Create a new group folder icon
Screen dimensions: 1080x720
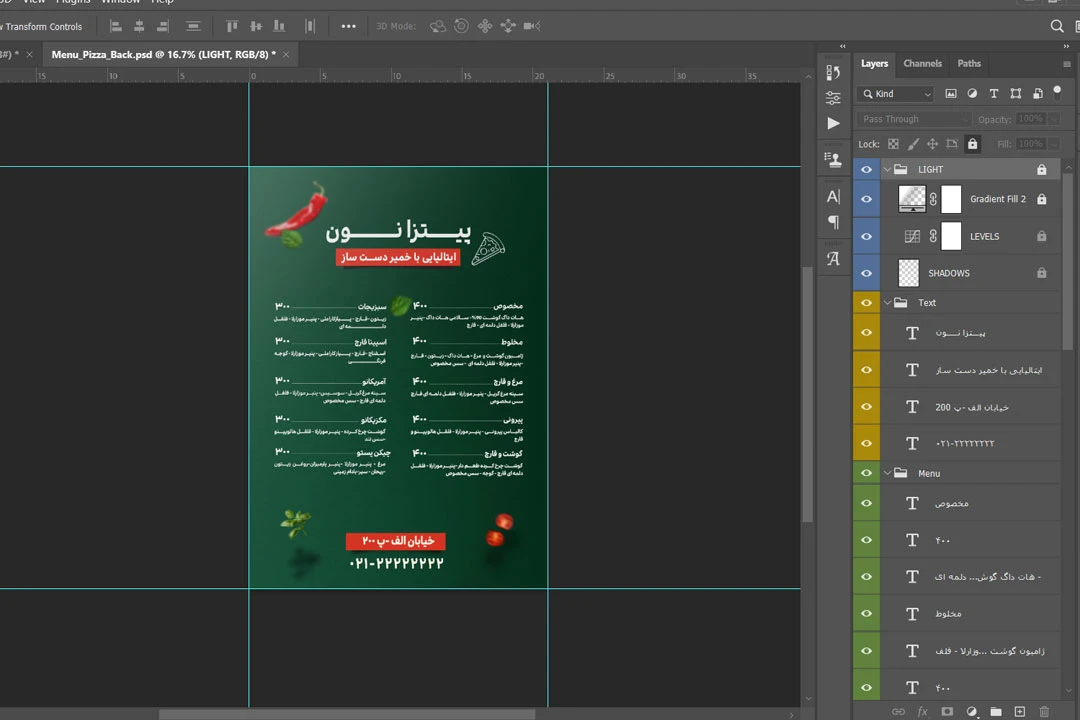[996, 711]
